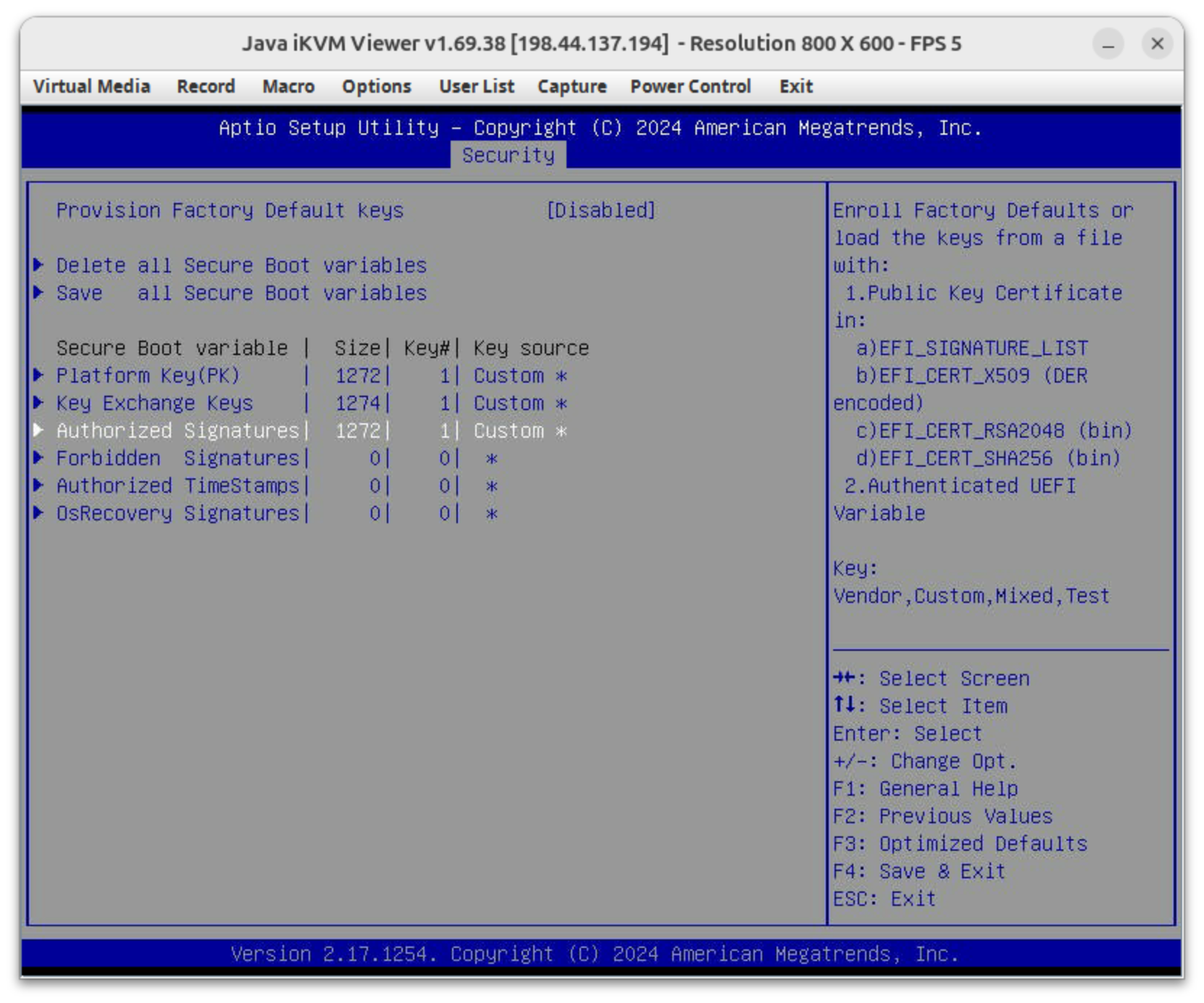Viewport: 1204px width, 1003px height.
Task: Select the Security tab
Action: (x=508, y=155)
